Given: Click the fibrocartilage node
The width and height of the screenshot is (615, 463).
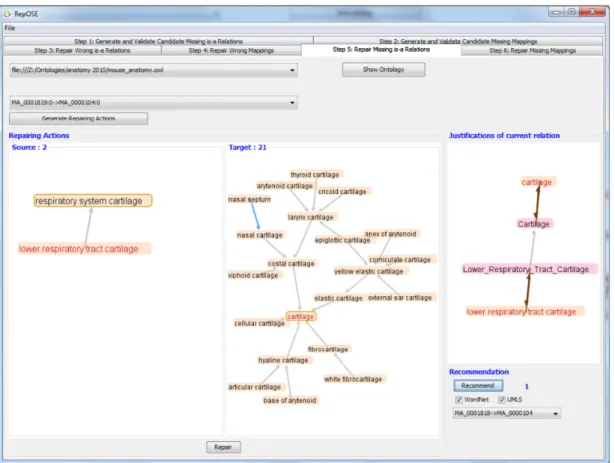Looking at the screenshot, I should [x=328, y=349].
